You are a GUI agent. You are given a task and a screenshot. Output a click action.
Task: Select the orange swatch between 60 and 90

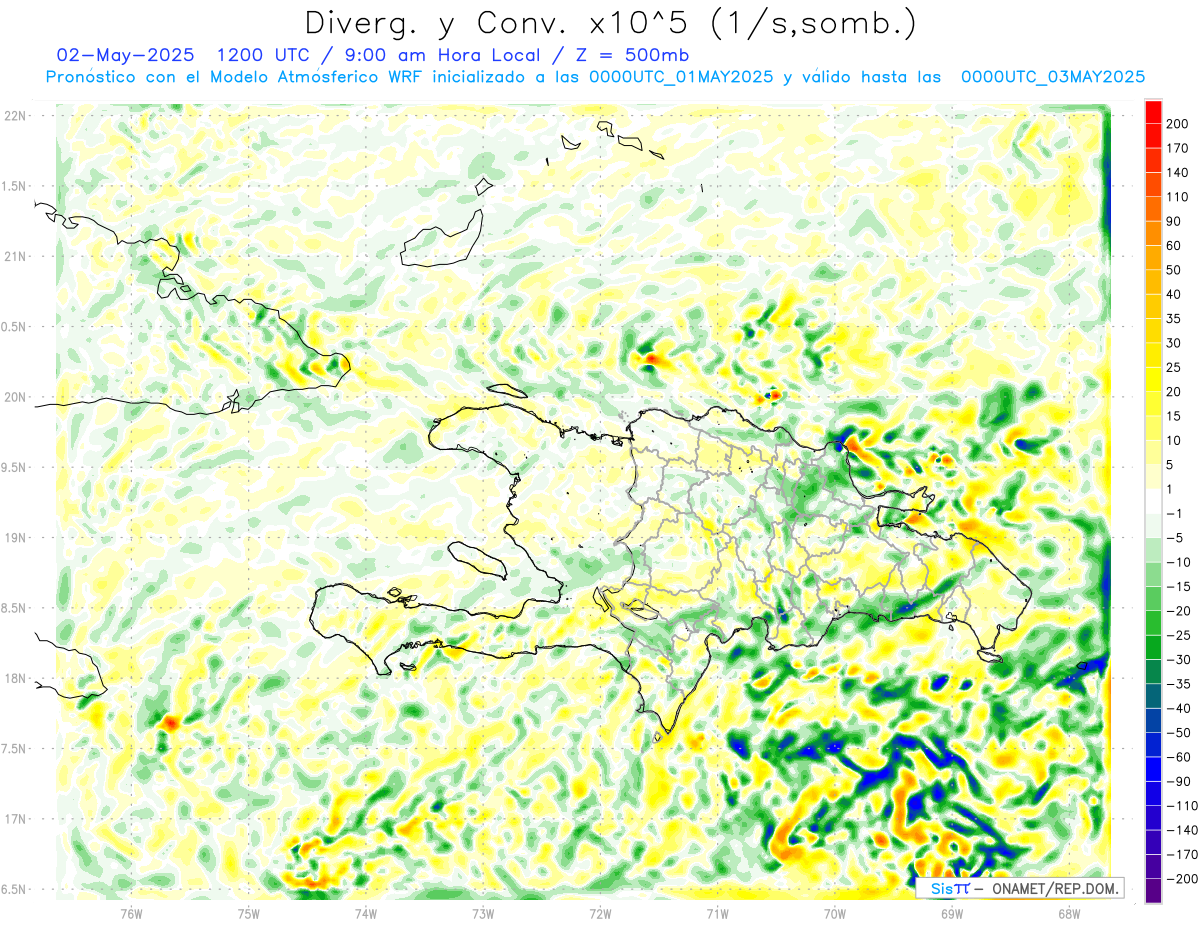[1153, 234]
